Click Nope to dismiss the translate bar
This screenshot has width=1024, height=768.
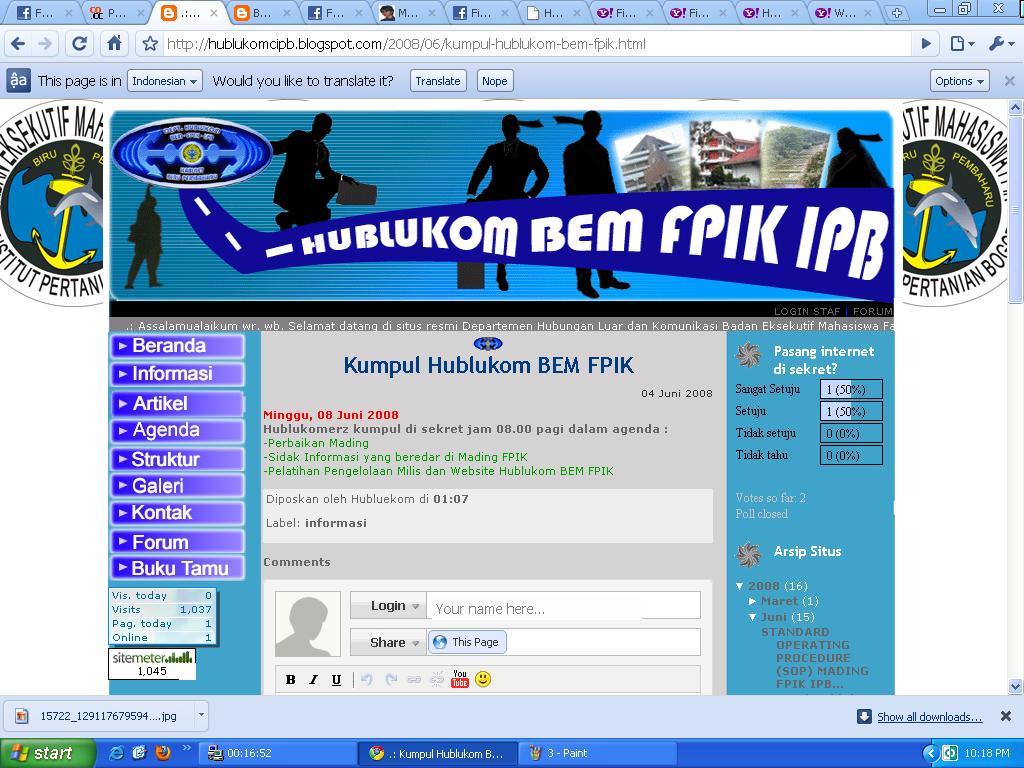click(494, 81)
